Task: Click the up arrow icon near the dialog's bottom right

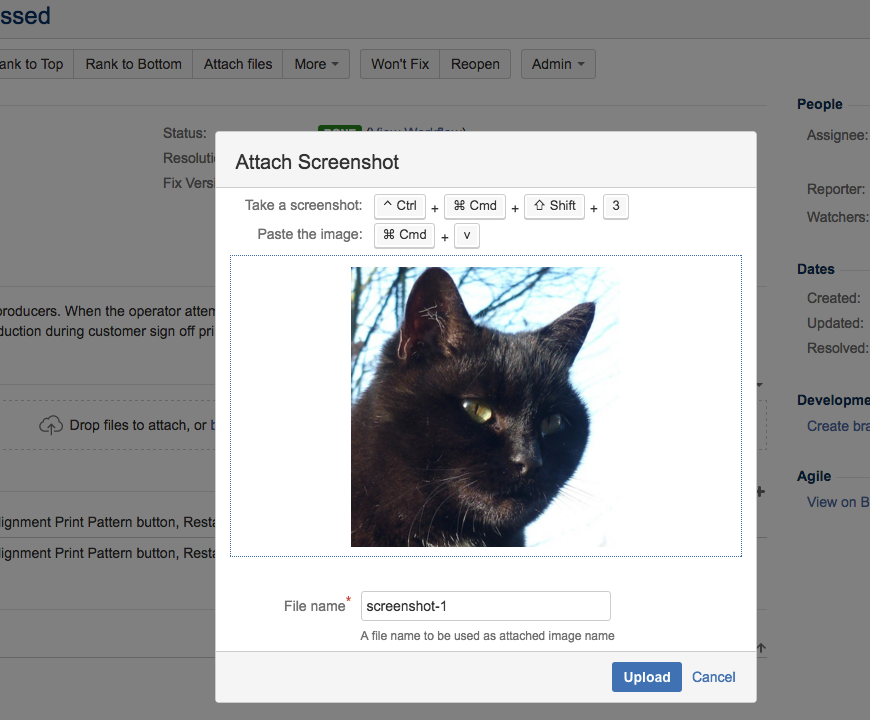Action: pos(761,647)
